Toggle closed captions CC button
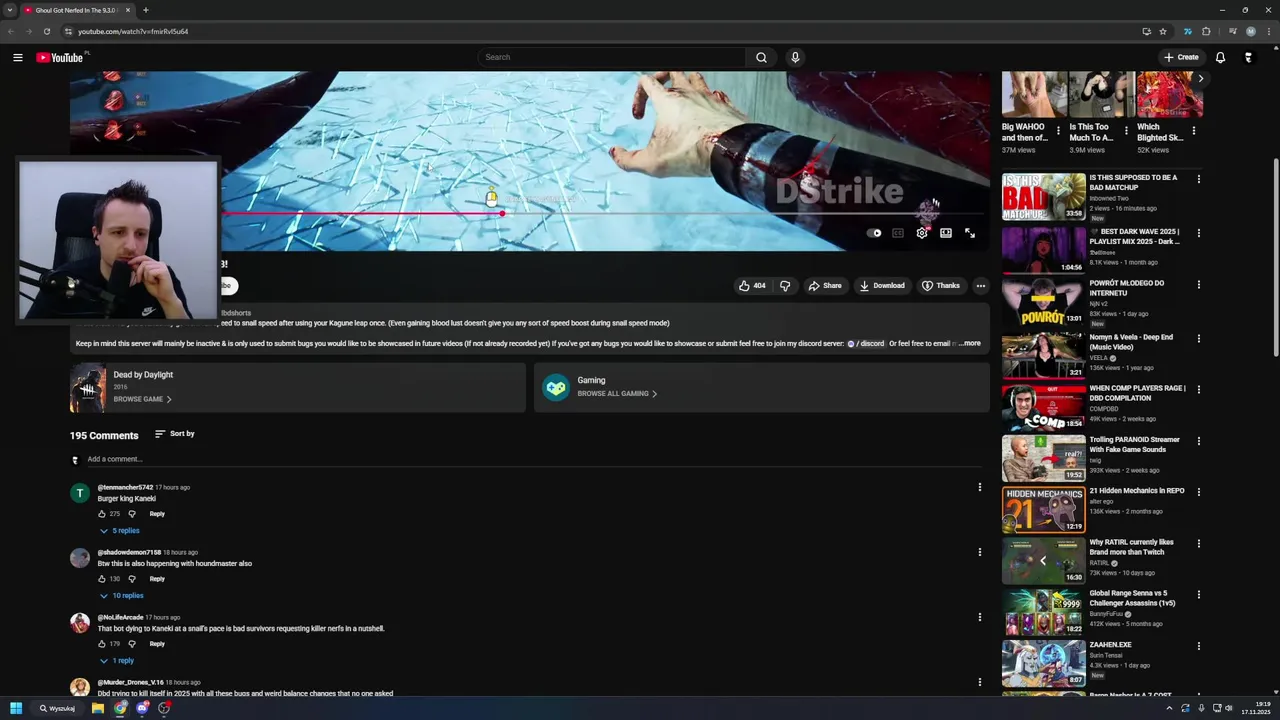 [898, 233]
